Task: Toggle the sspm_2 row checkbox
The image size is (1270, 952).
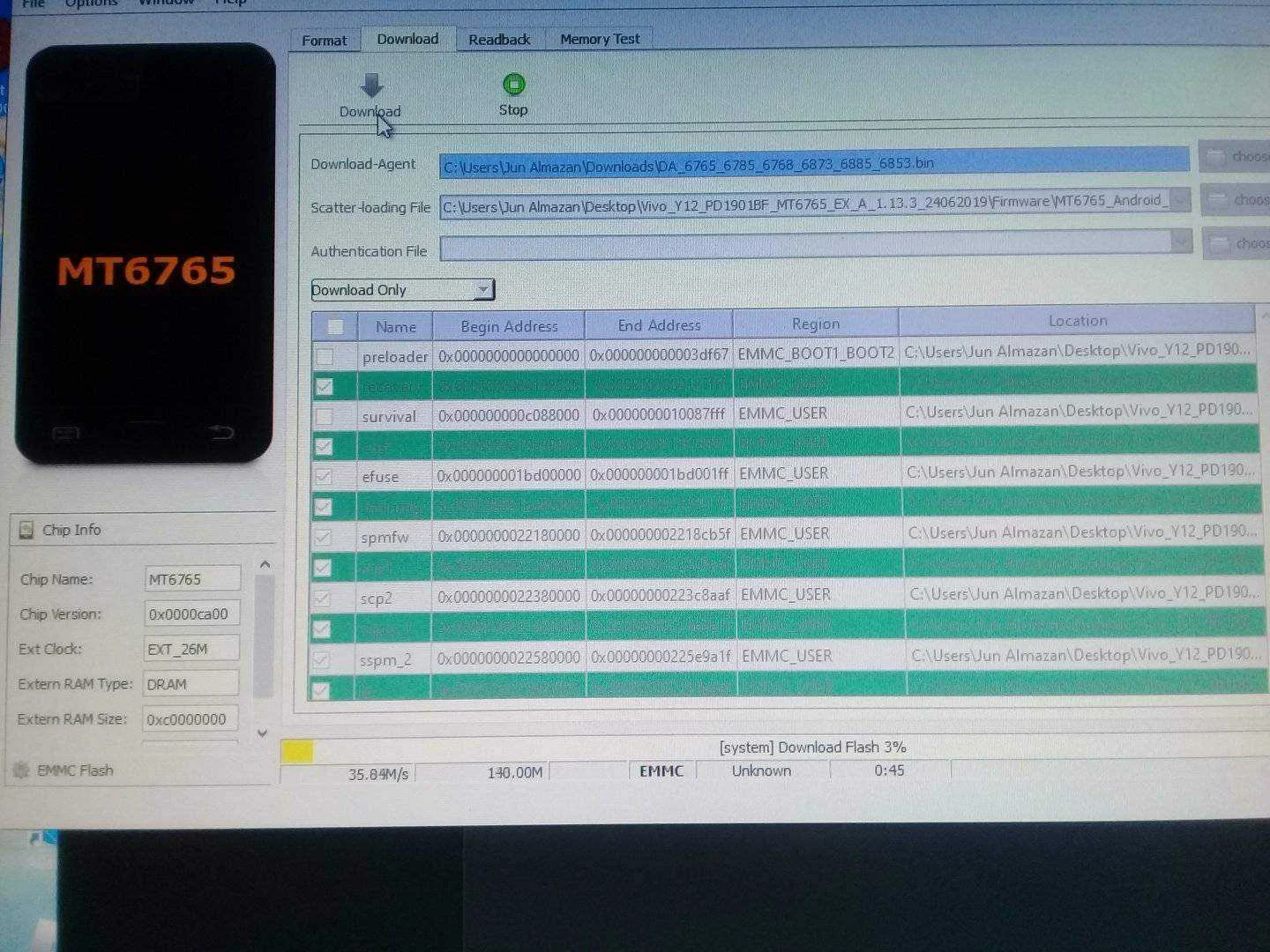Action: pos(321,659)
